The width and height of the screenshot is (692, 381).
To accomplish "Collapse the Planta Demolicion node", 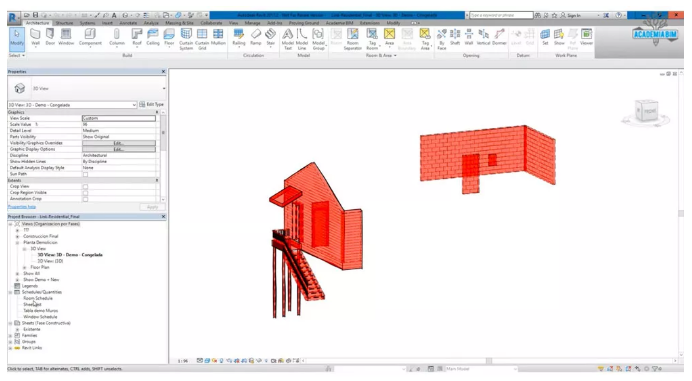I will [18, 243].
